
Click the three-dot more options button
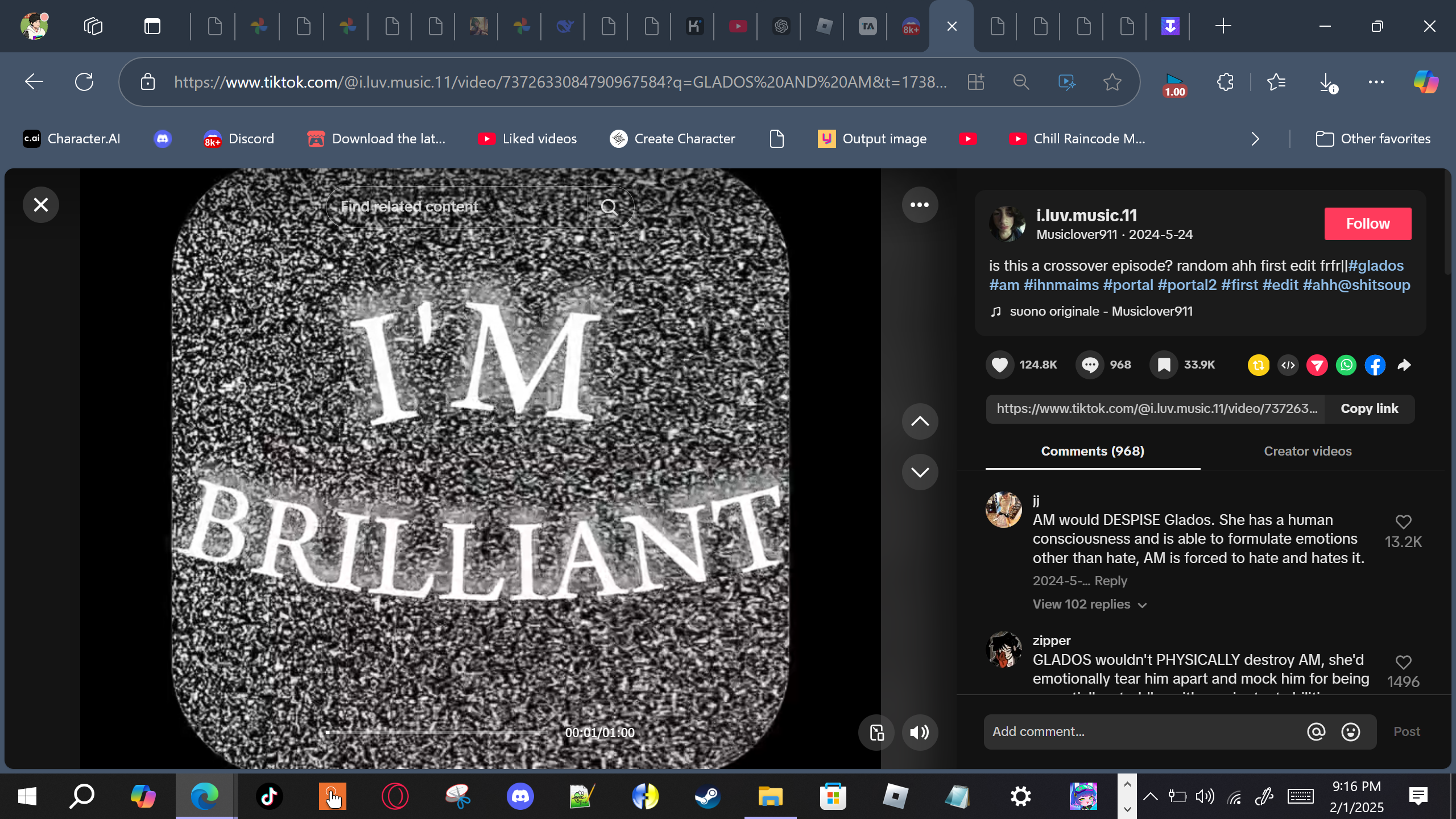point(919,205)
